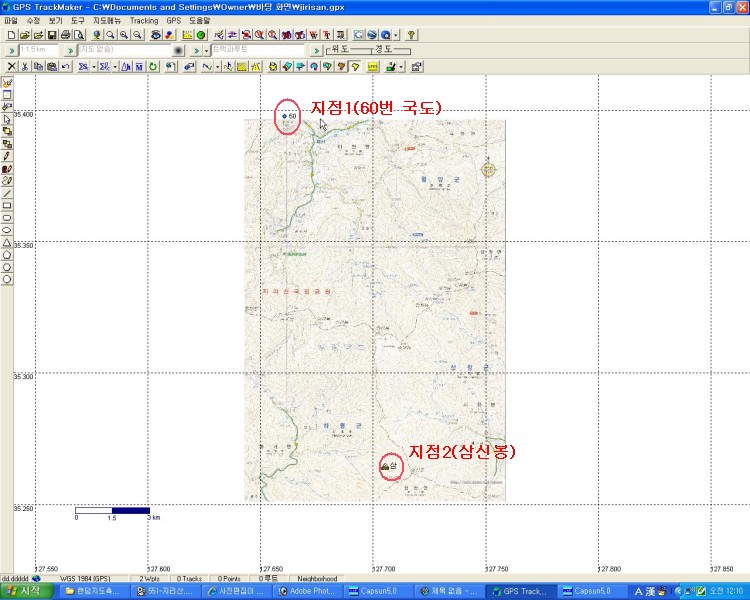Open the Tracking menu
Image resolution: width=750 pixels, height=600 pixels.
tap(144, 21)
